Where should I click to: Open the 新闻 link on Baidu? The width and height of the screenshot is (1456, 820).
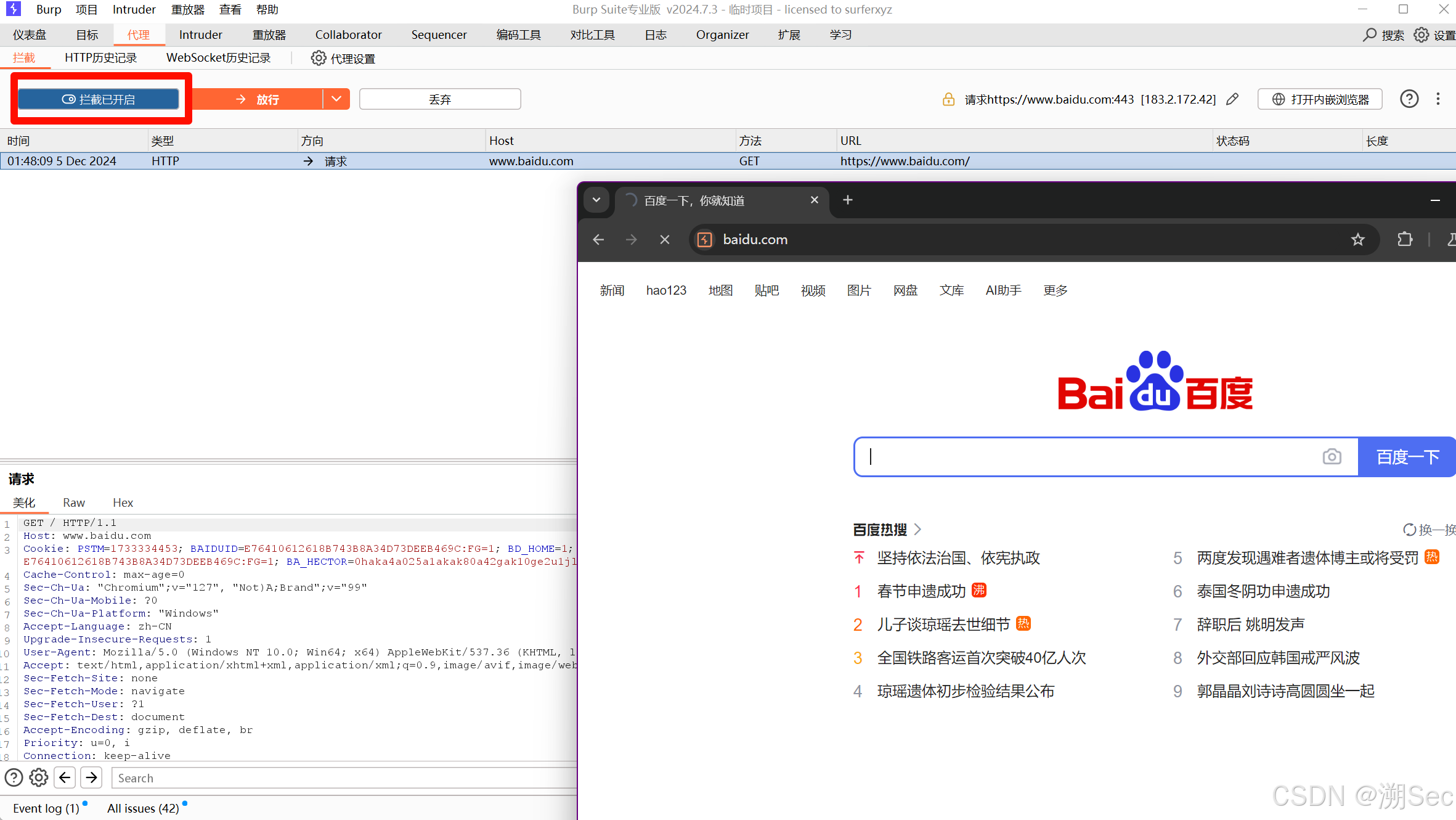[612, 290]
